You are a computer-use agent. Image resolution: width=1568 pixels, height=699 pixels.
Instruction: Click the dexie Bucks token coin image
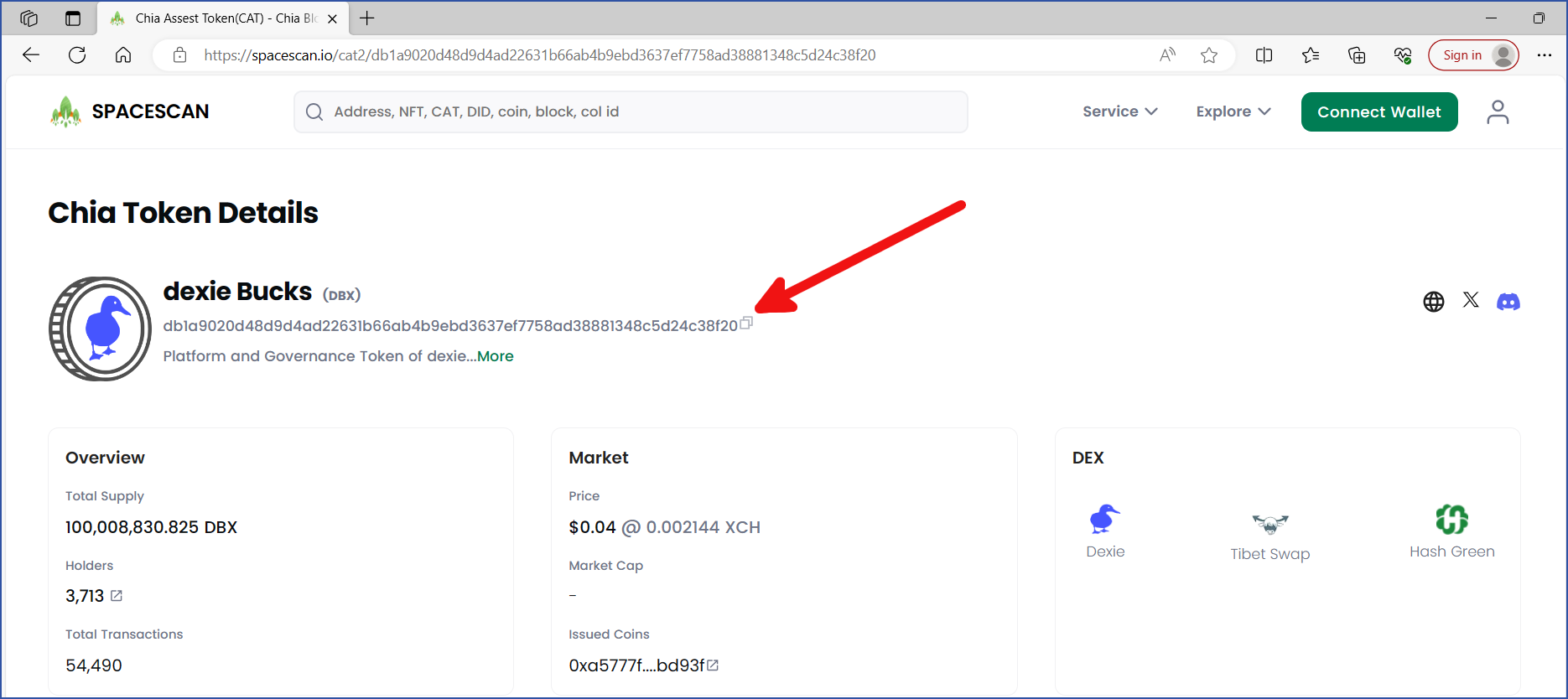tap(101, 329)
